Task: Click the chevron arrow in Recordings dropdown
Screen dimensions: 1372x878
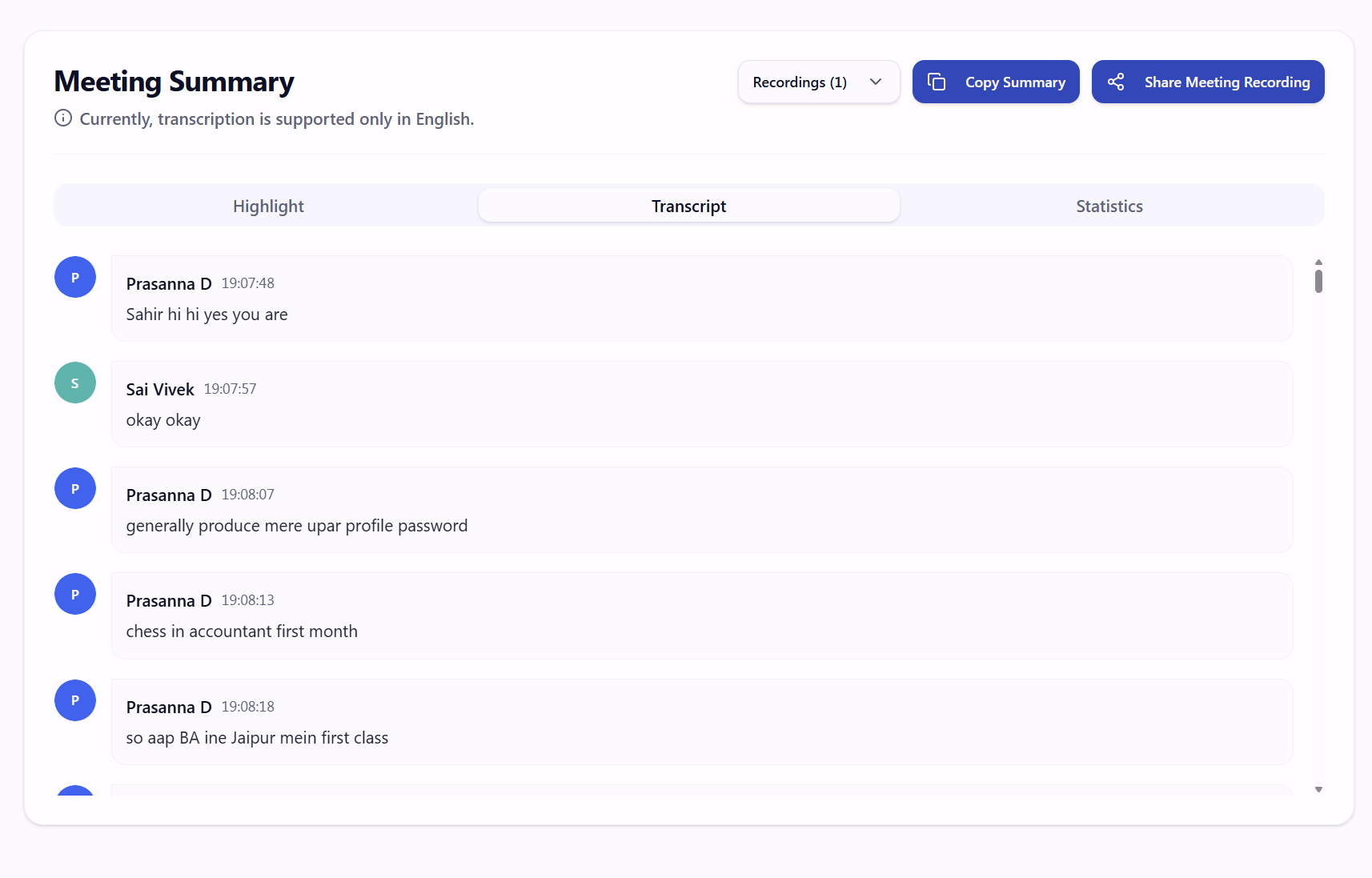Action: 876,82
